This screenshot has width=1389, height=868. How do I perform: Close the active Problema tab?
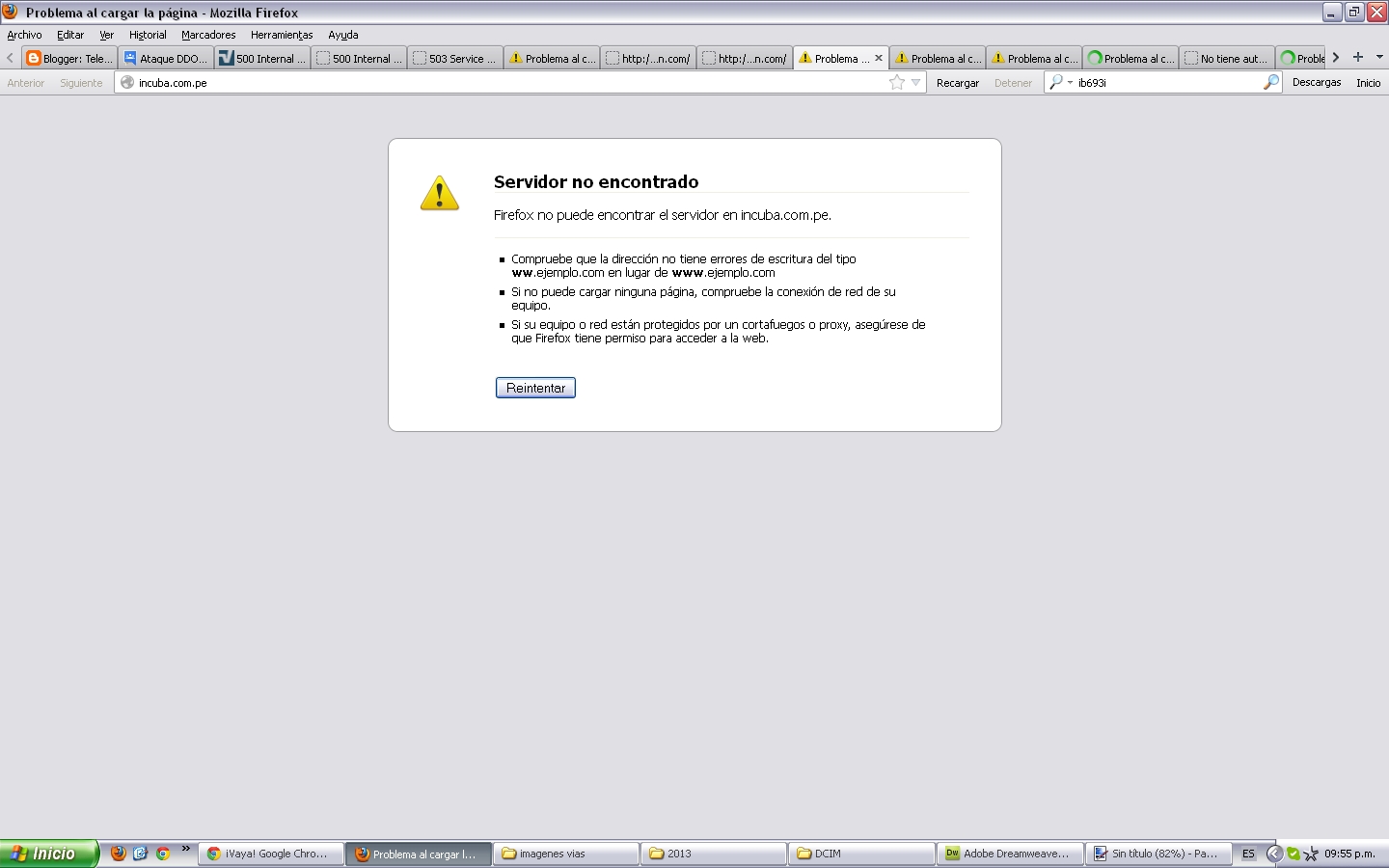[x=879, y=58]
